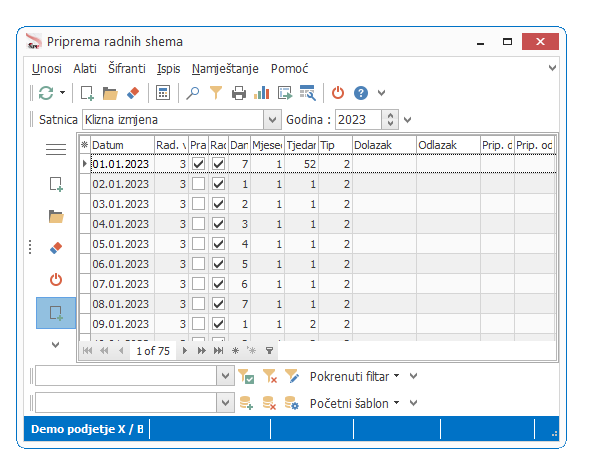Click the sidebar eraser delete icon

(x=56, y=248)
